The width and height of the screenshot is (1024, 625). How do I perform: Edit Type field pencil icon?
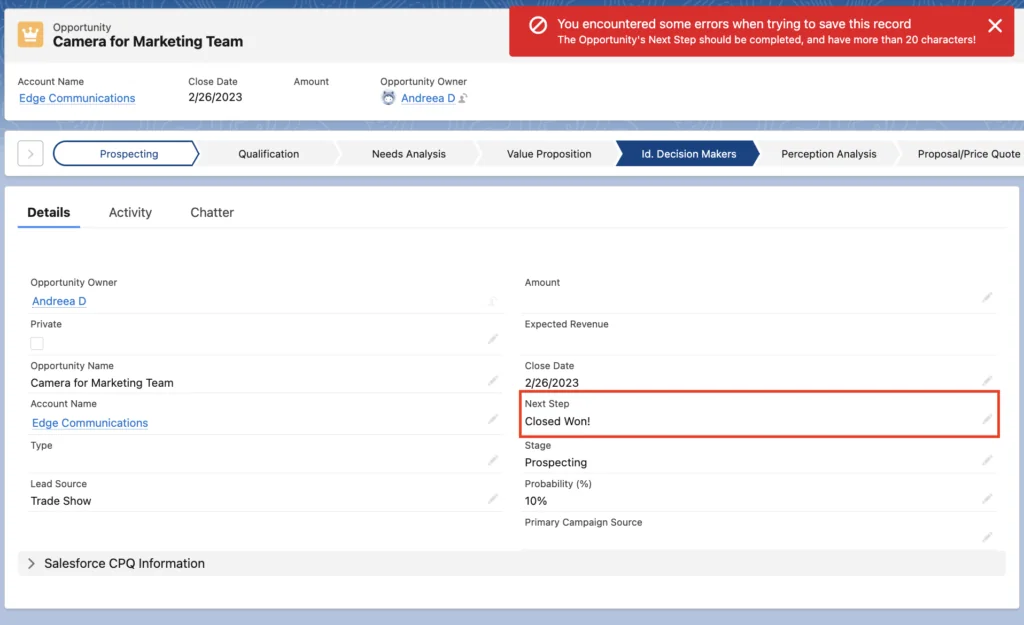point(493,460)
